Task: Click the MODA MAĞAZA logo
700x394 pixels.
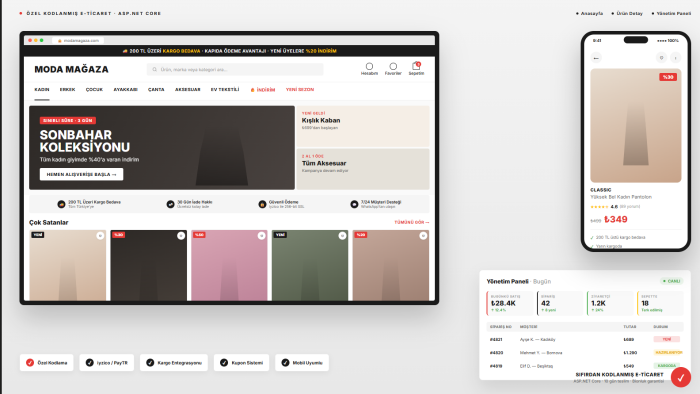Action: [71, 70]
